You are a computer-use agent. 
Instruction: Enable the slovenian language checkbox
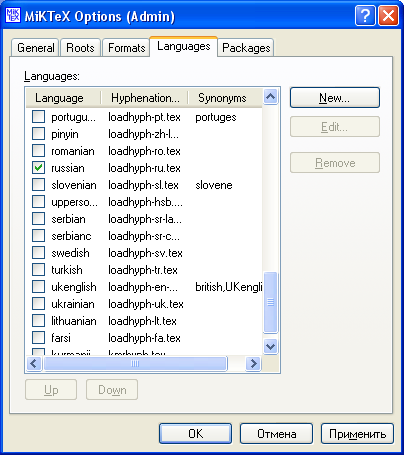[x=38, y=185]
